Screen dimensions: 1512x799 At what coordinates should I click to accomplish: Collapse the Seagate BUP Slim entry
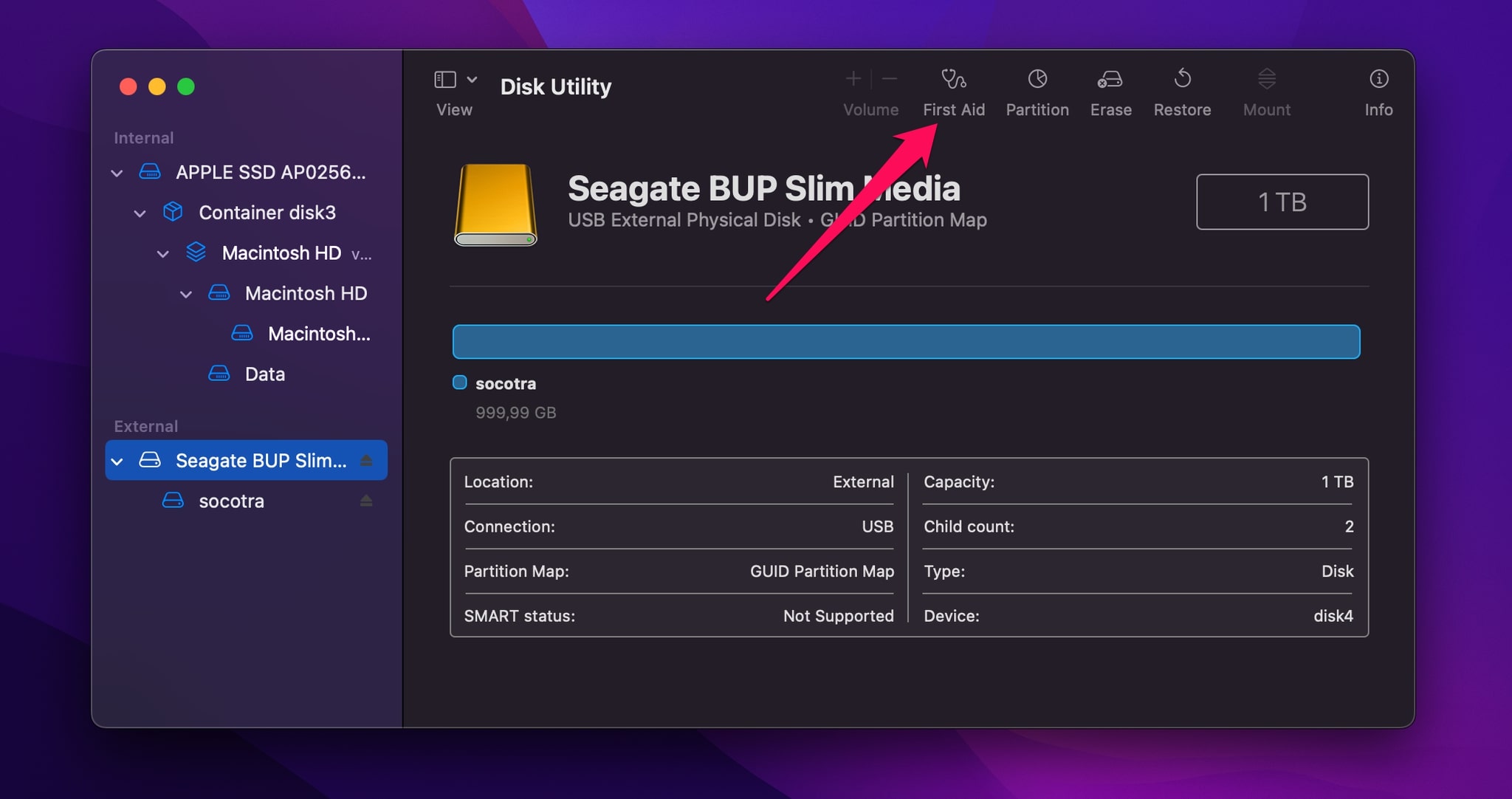pos(116,460)
